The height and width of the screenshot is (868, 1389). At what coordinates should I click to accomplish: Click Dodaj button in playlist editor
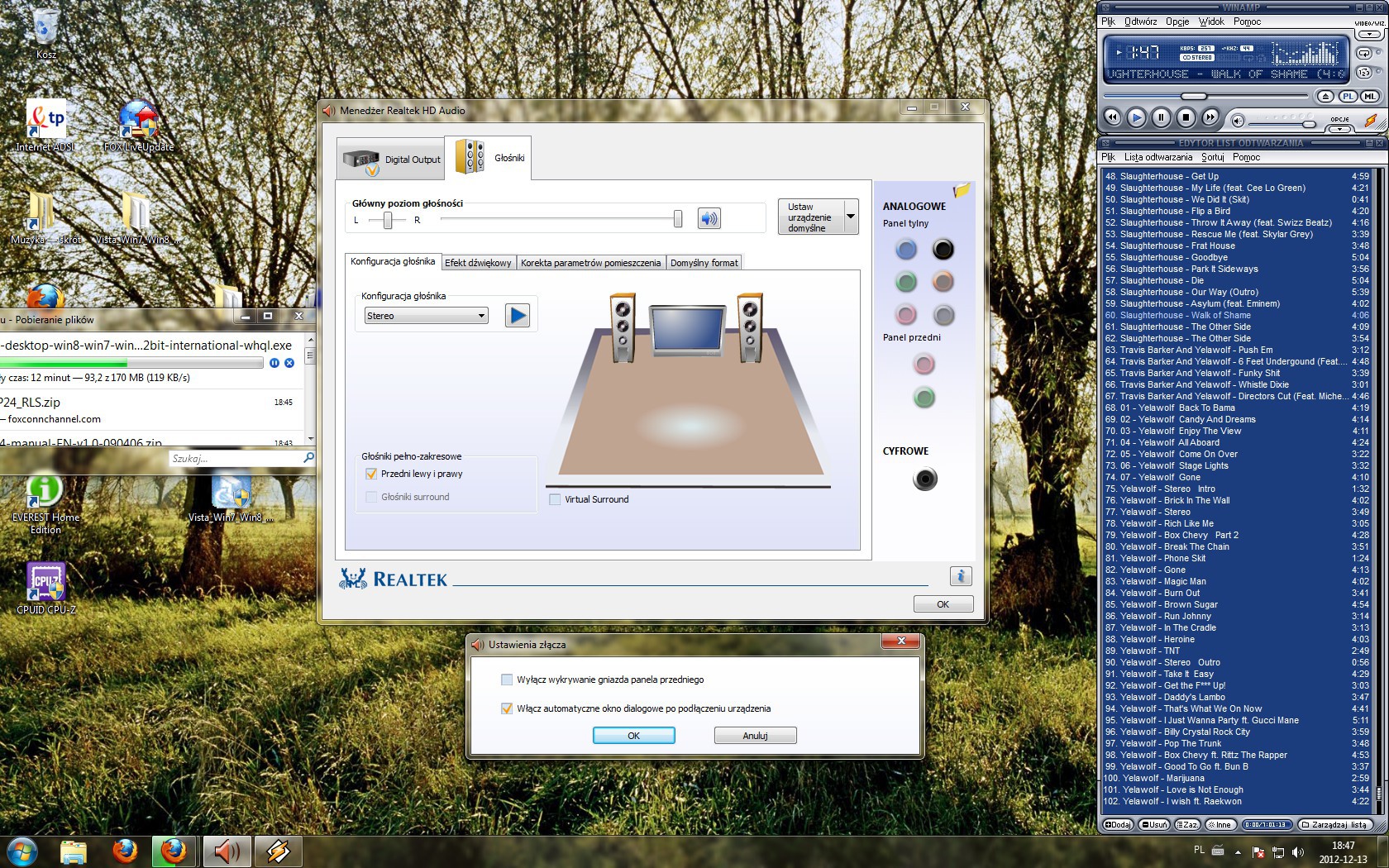click(x=1118, y=824)
